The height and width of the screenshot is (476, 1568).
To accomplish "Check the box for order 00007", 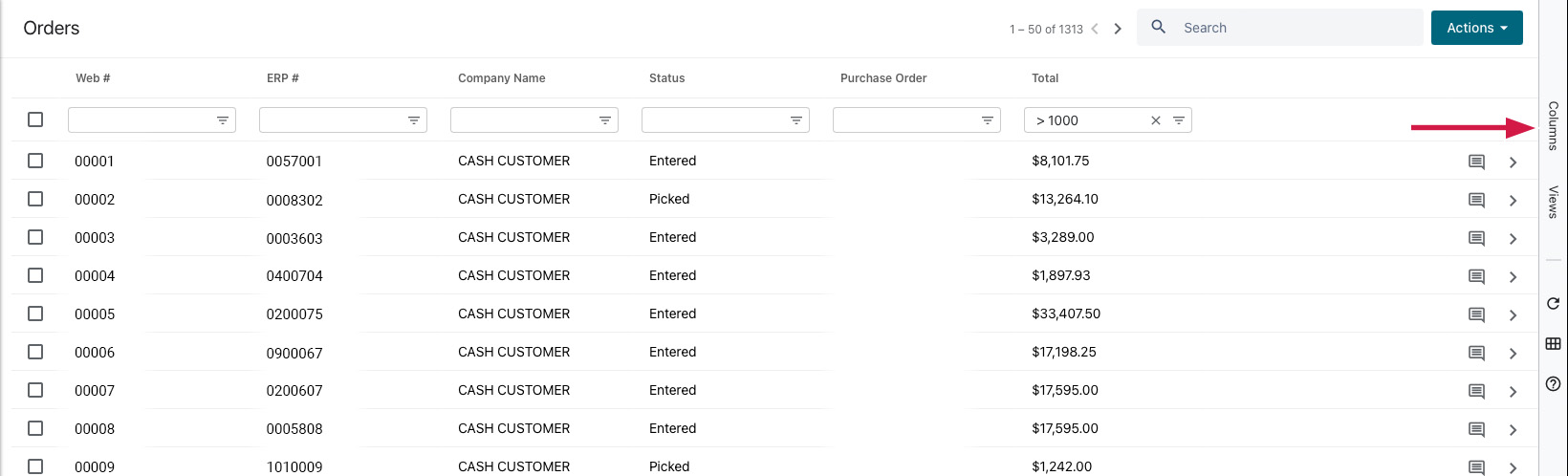I will click(x=35, y=390).
